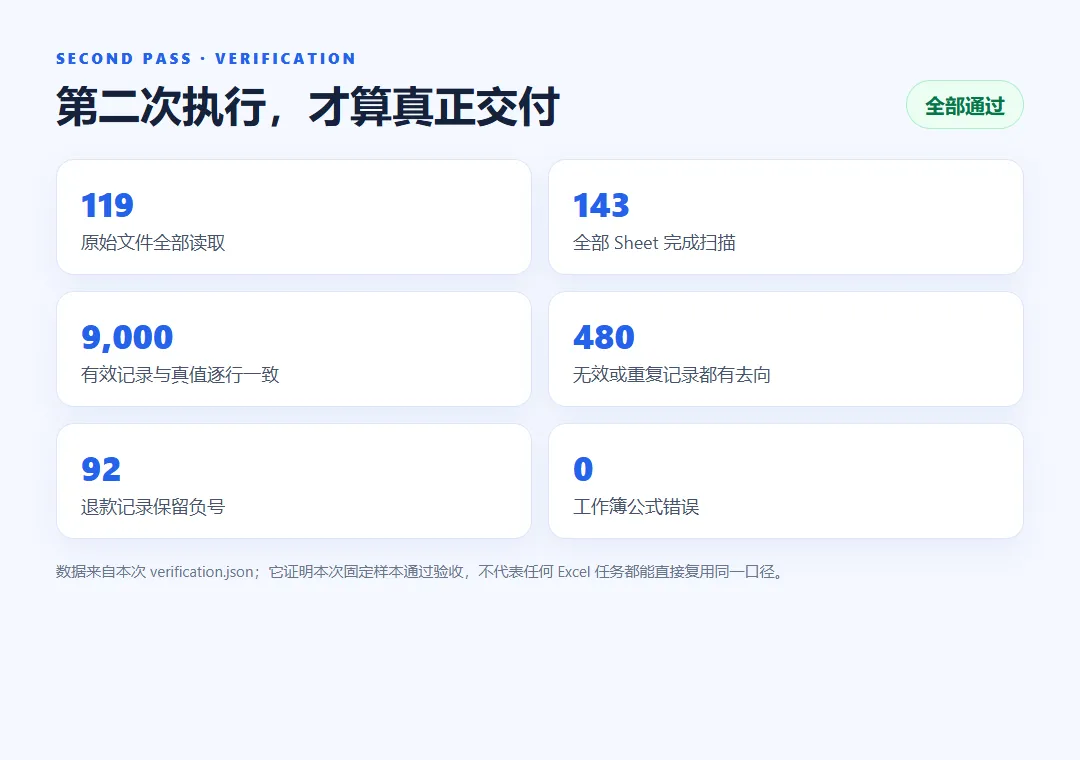Click the label 原始文件全部读取
Viewport: 1080px width, 760px height.
click(153, 243)
